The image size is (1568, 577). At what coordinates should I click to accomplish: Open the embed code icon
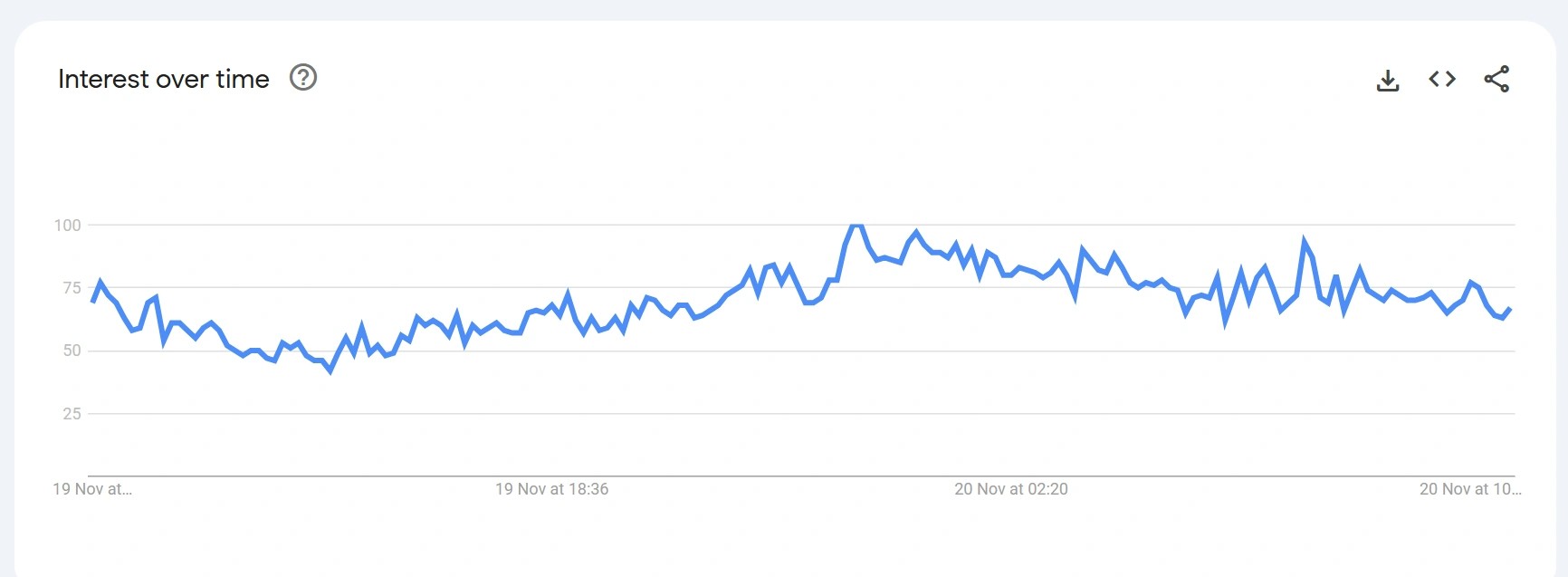pyautogui.click(x=1442, y=79)
